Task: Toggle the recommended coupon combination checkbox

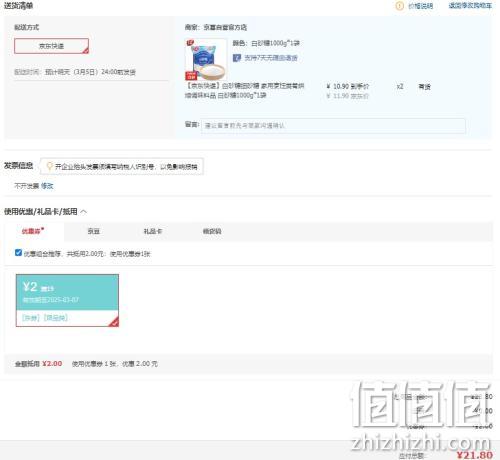Action: pyautogui.click(x=18, y=253)
